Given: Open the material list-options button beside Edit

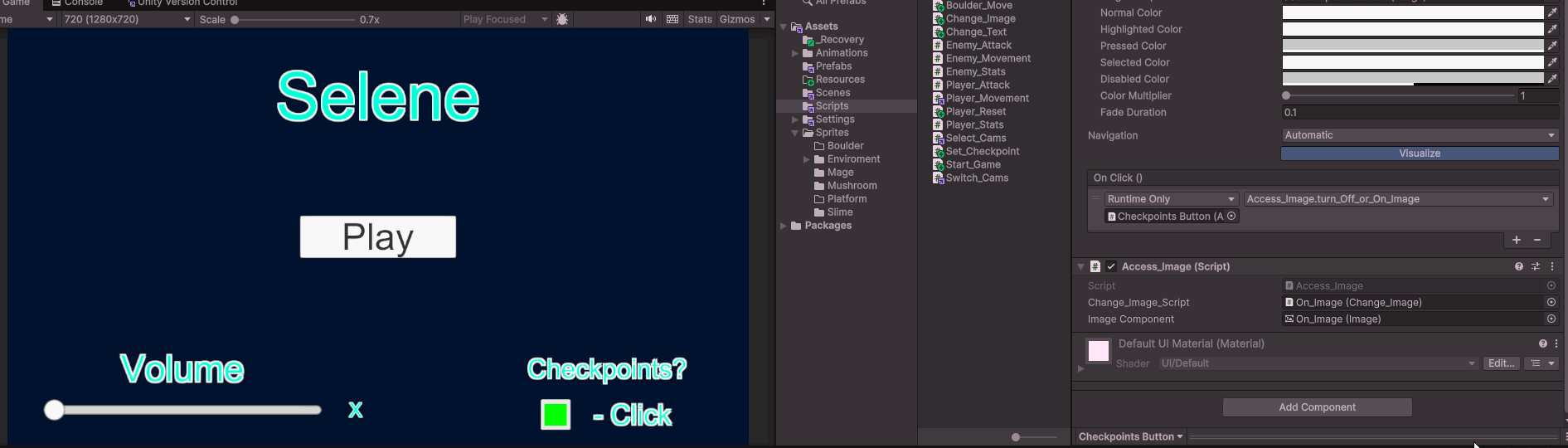Looking at the screenshot, I should coord(1542,363).
